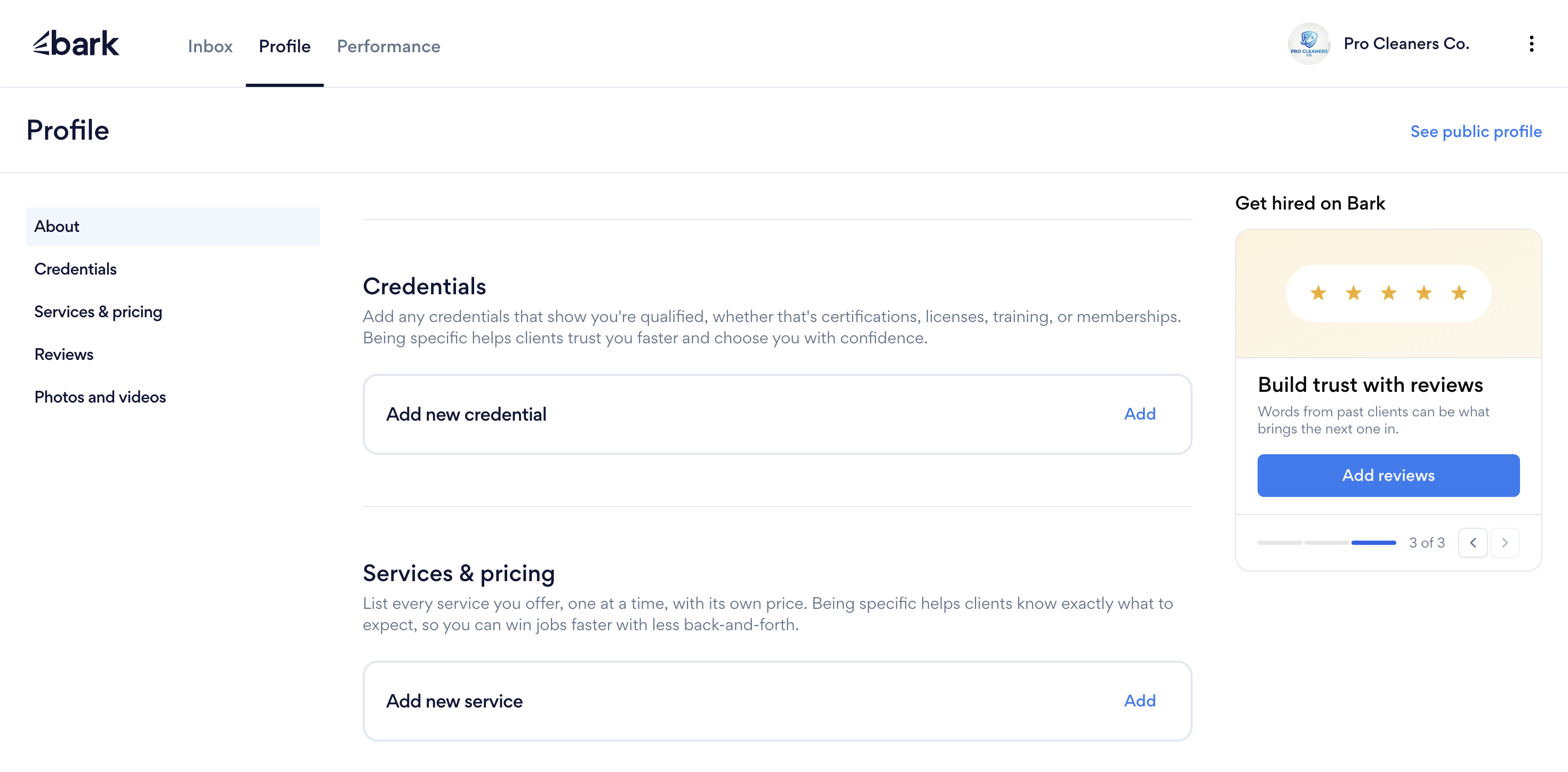Viewport: 1568px width, 772px height.
Task: Go to next tip card arrow
Action: [1505, 543]
